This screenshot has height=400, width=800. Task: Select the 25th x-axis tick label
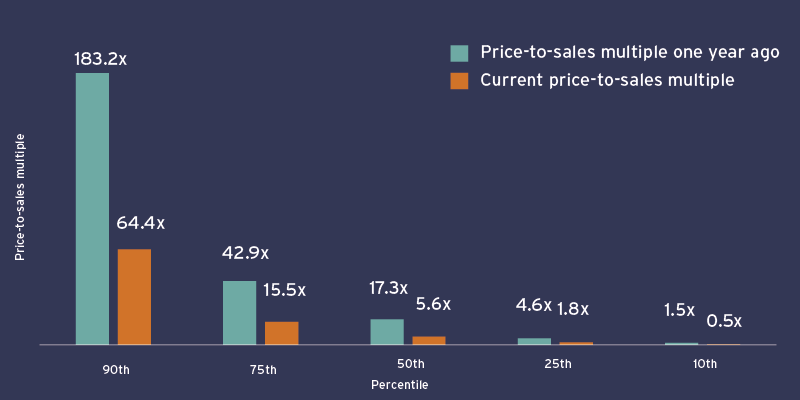click(558, 365)
